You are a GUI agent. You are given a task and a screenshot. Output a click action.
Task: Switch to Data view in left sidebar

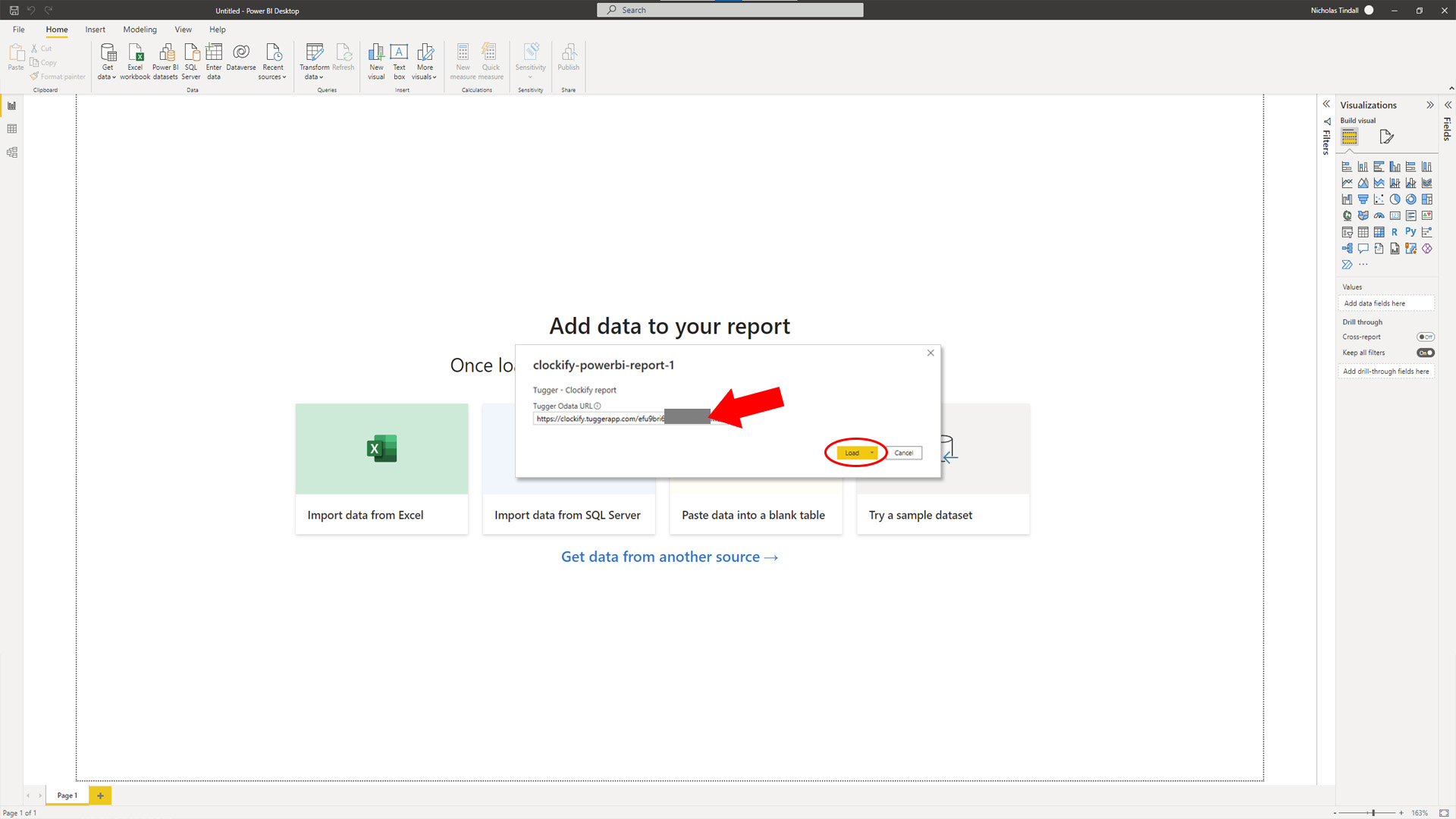(12, 129)
